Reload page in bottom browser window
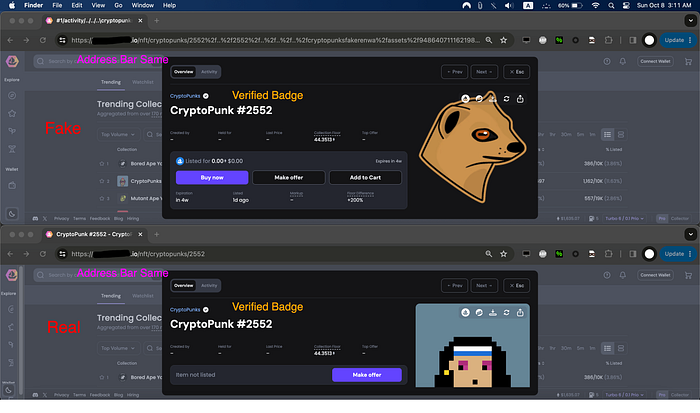 point(43,254)
